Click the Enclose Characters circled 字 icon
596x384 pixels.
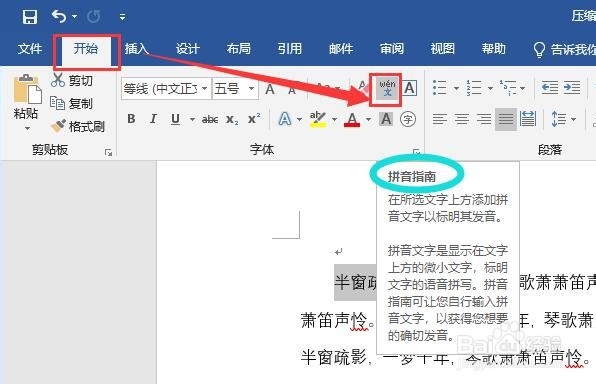coord(408,119)
